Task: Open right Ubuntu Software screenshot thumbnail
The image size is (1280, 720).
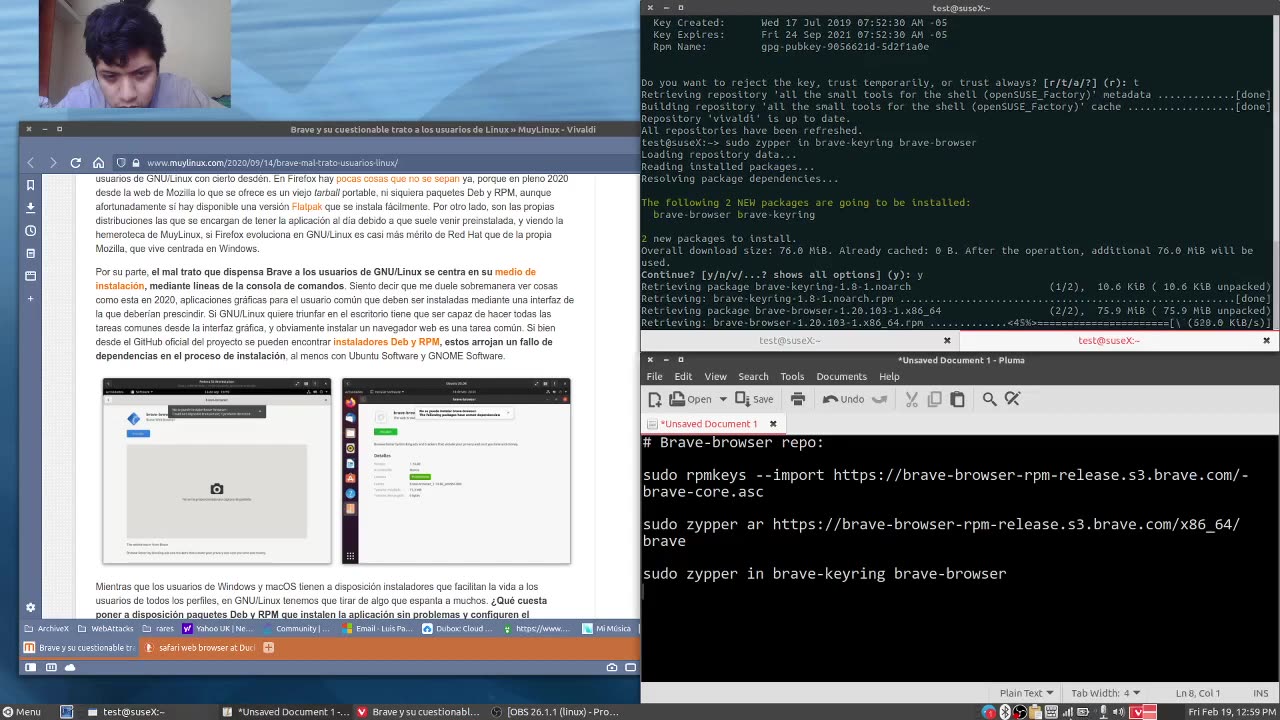Action: [x=456, y=471]
